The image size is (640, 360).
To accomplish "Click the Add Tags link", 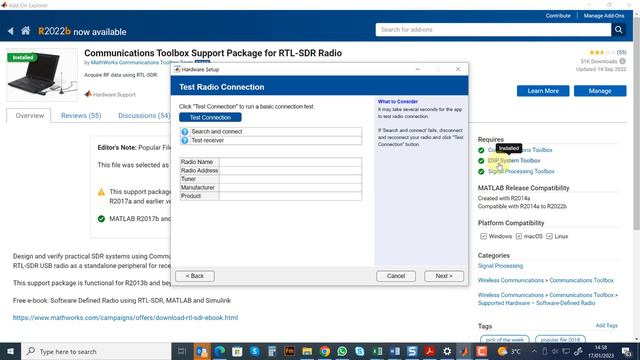I will tap(607, 325).
